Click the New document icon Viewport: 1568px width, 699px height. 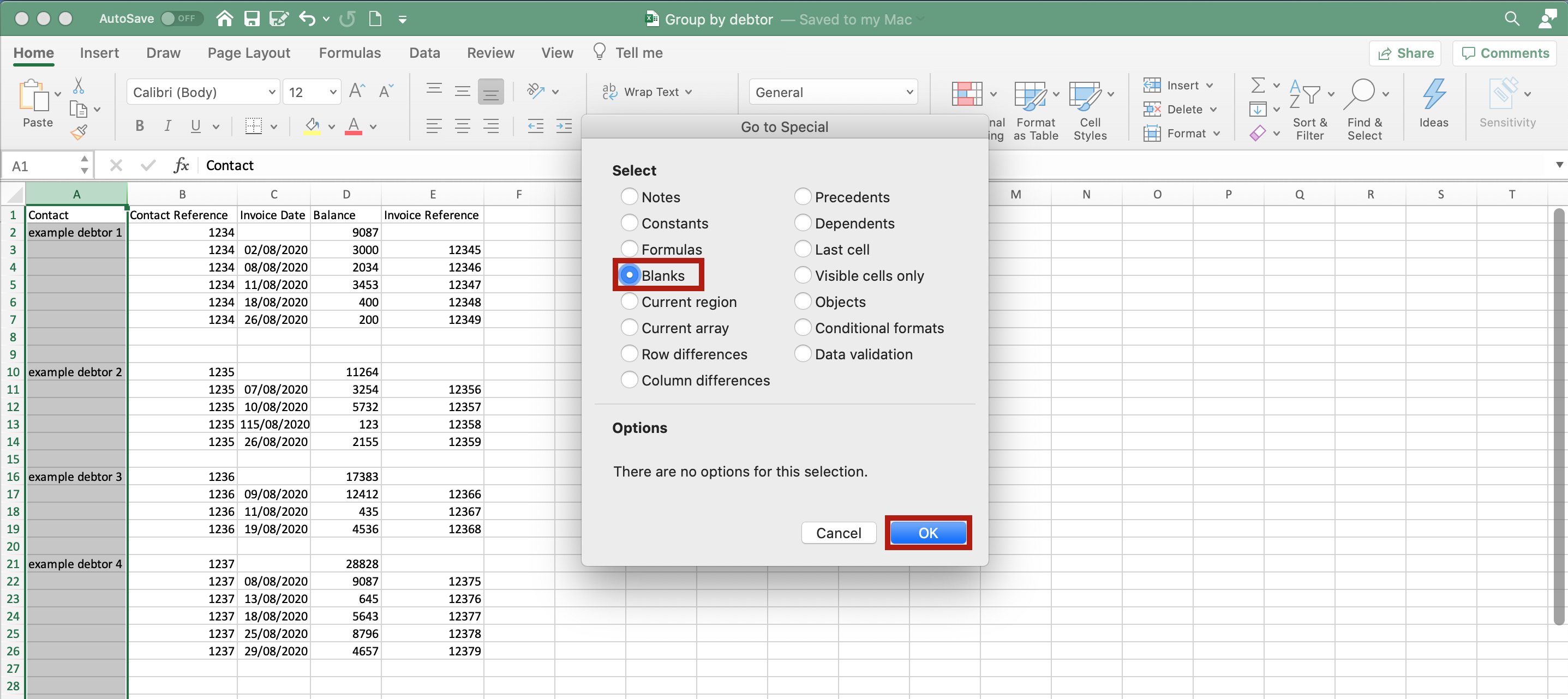375,19
